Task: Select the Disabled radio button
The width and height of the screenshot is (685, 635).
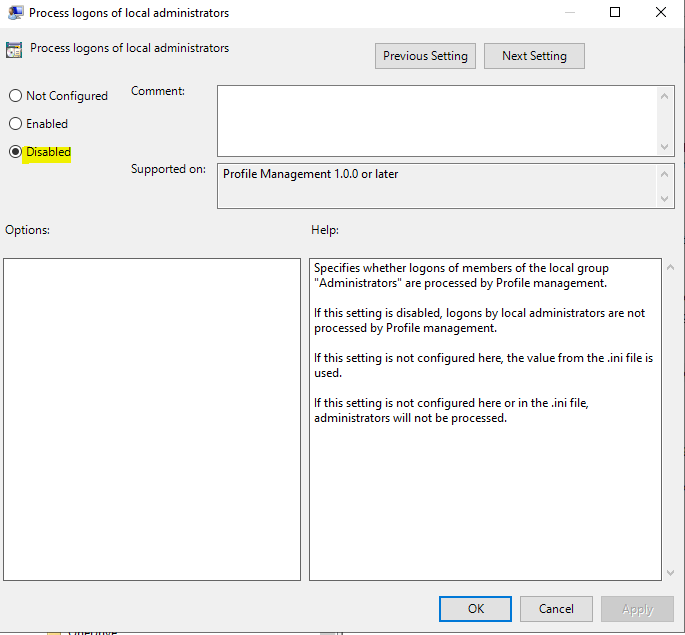Action: coord(15,152)
